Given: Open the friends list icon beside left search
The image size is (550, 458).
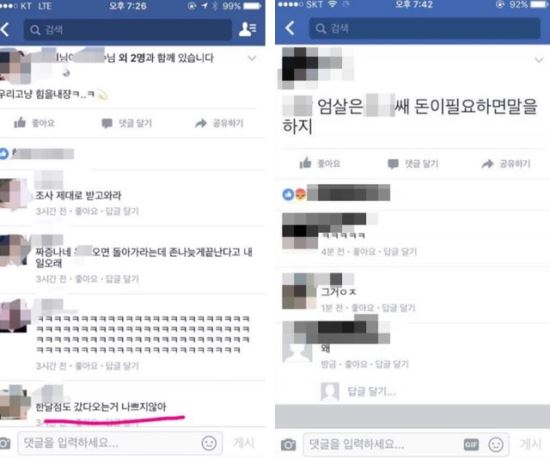Looking at the screenshot, I should 247,29.
